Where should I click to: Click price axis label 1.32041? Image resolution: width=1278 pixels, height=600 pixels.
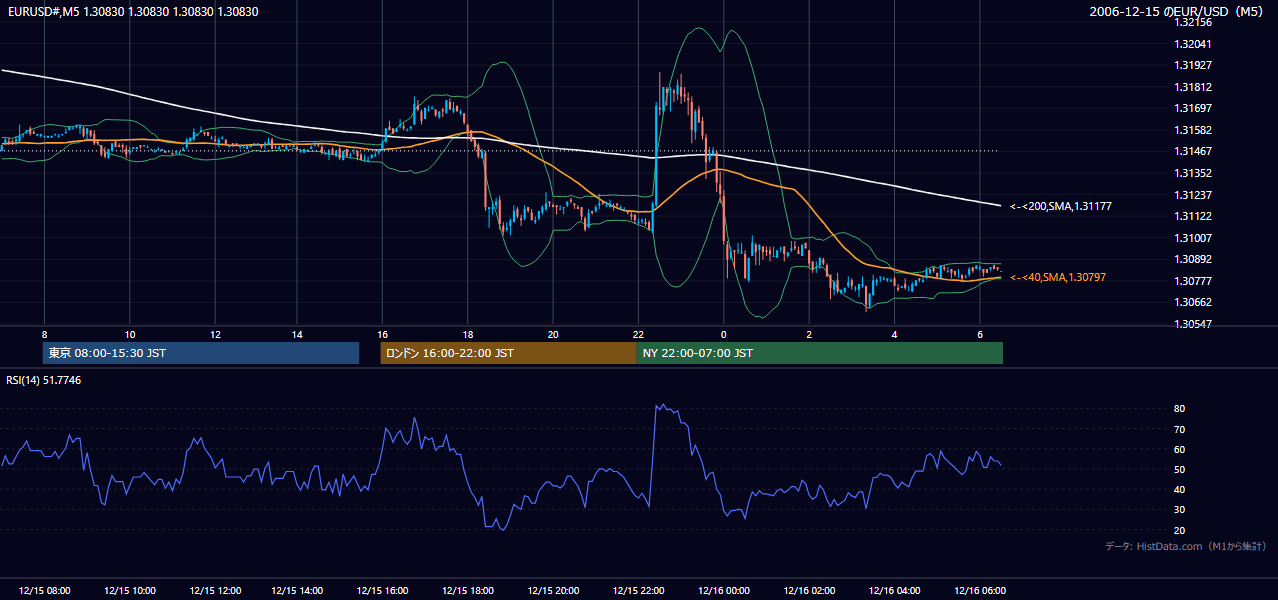(x=1192, y=44)
